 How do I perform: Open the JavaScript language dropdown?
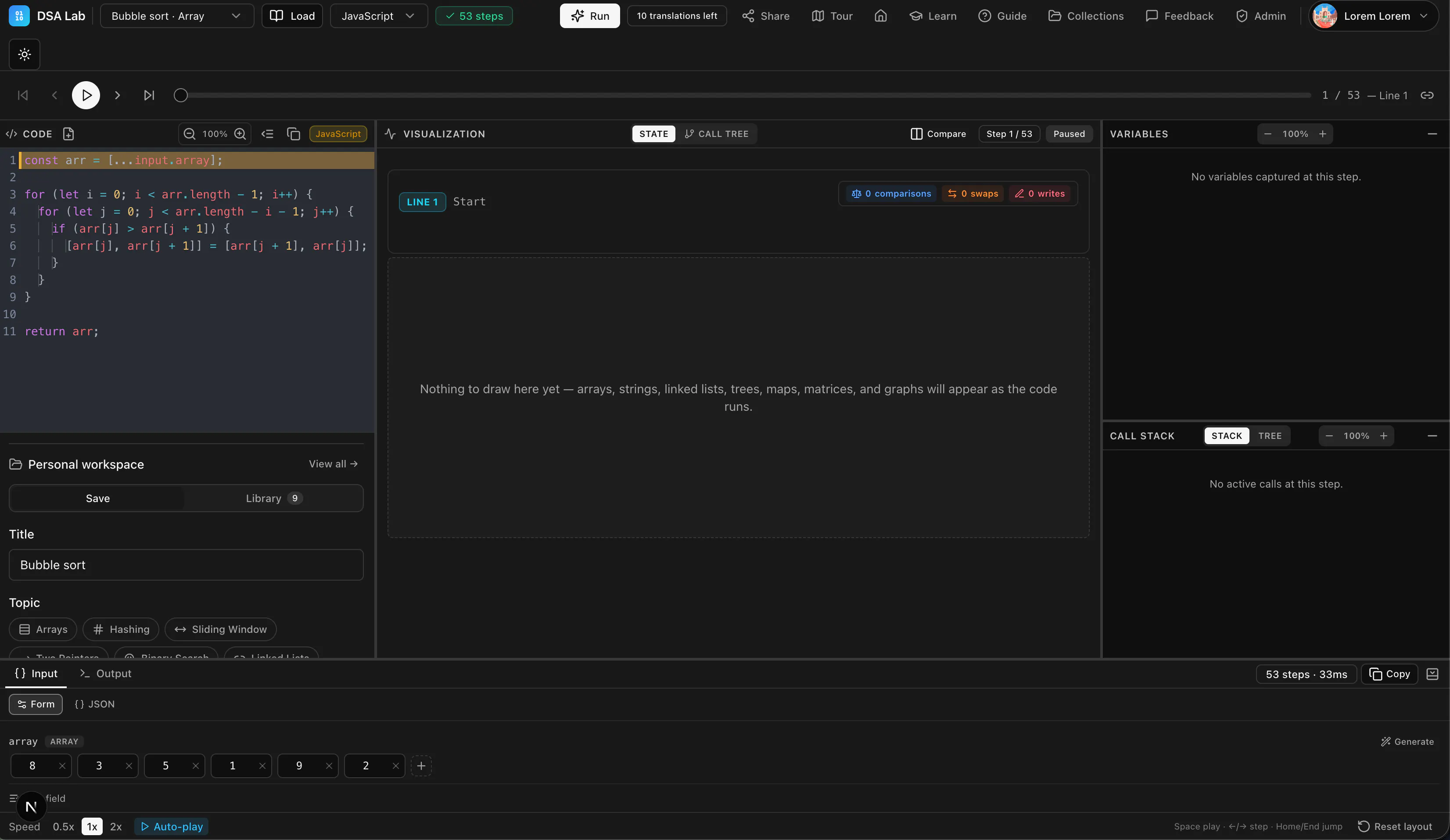[x=379, y=16]
